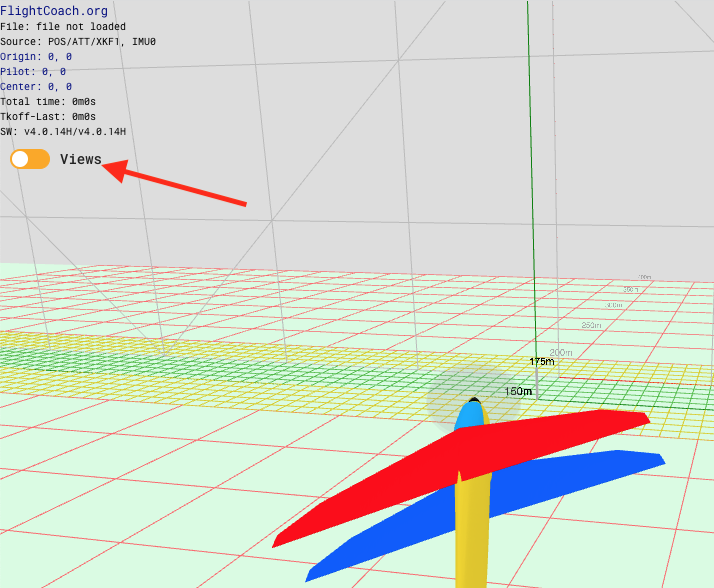Viewport: 714px width, 588px height.
Task: Click the 175m distance label
Action: 542,362
